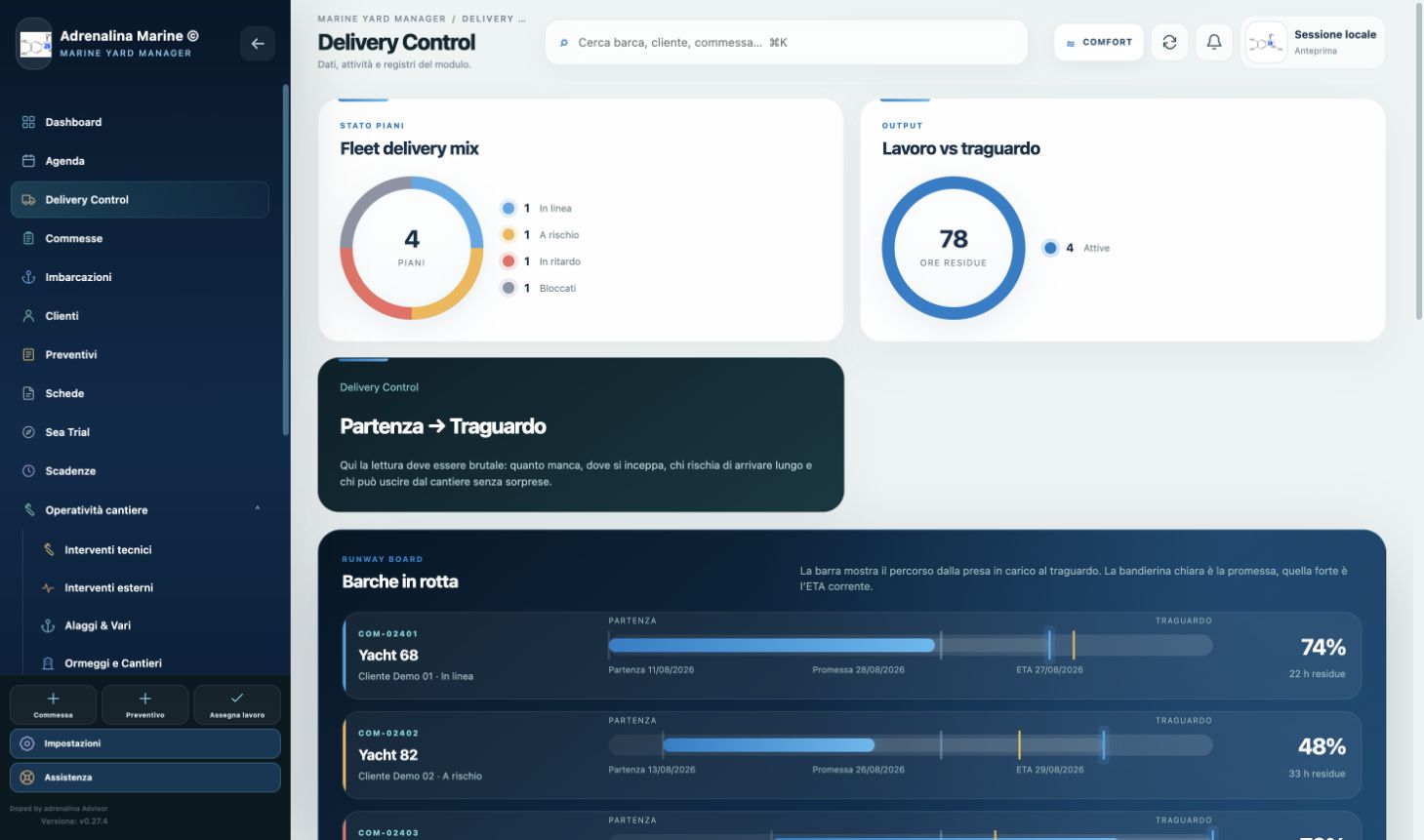Open Impostazioni settings button
1424x840 pixels.
(145, 743)
